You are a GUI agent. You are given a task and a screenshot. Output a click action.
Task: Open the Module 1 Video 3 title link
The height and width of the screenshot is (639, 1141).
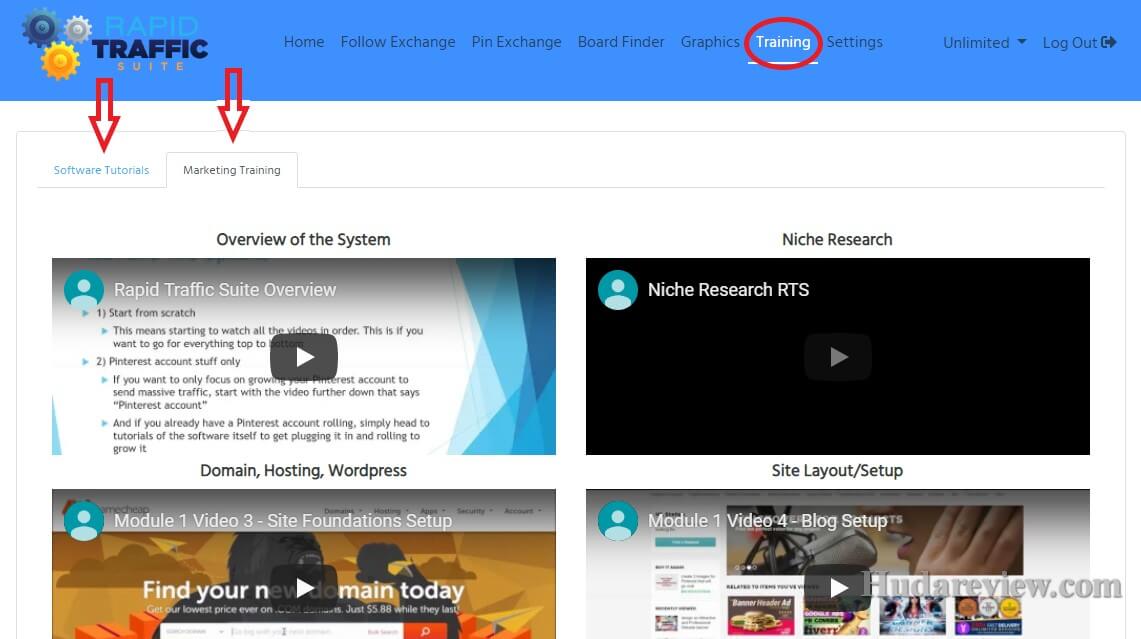pyautogui.click(x=283, y=520)
